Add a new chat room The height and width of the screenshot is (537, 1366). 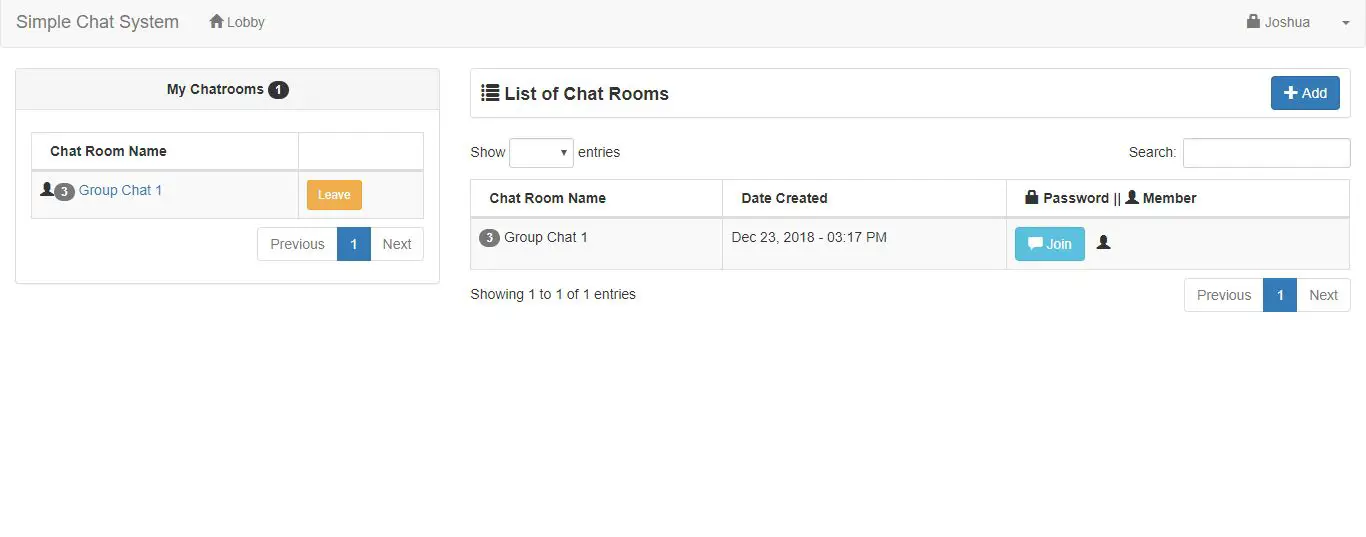click(1305, 93)
